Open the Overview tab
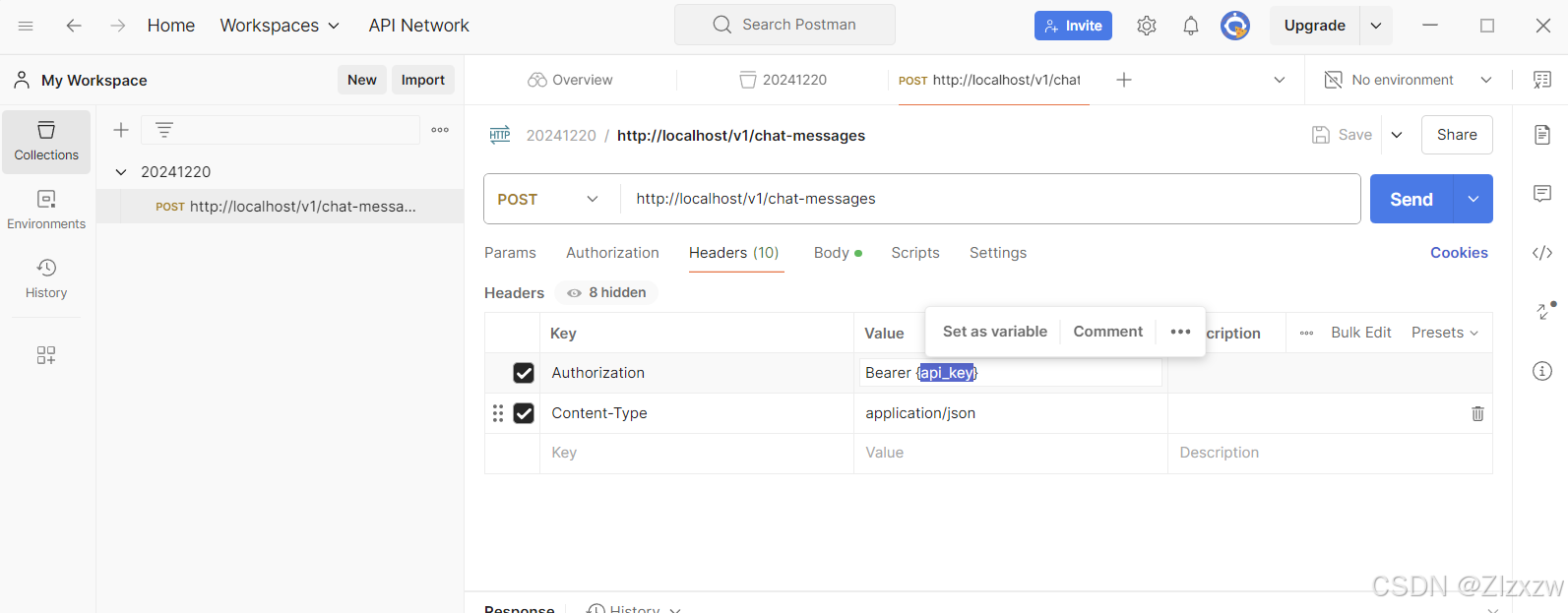 (x=570, y=80)
